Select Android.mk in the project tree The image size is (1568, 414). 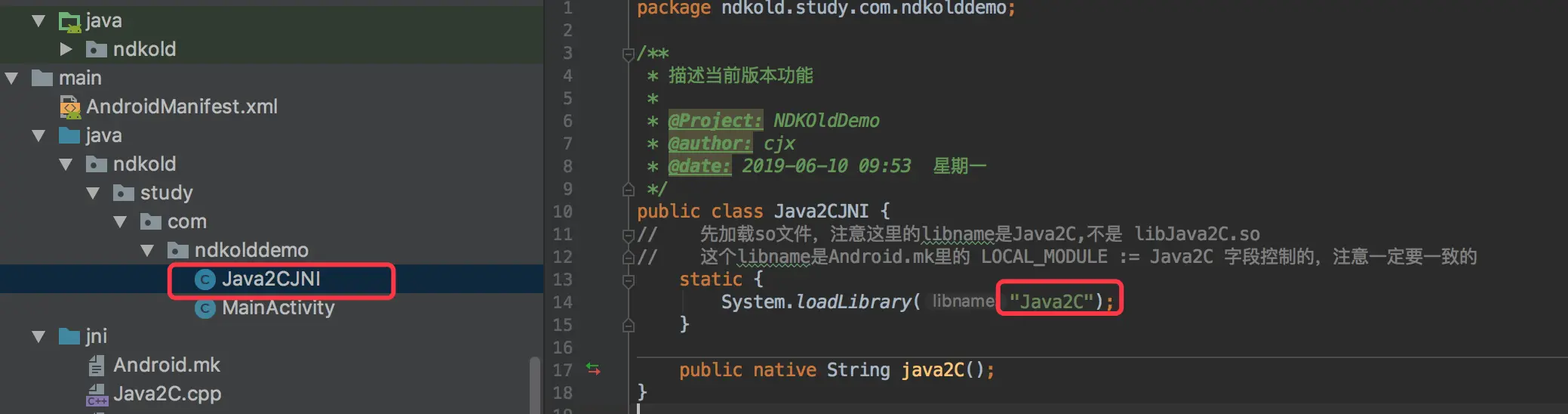166,366
